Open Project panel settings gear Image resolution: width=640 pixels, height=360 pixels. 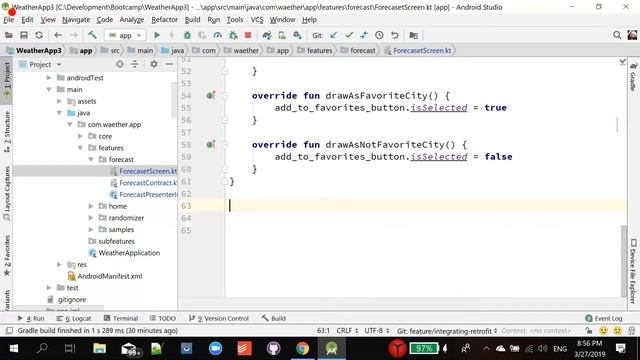click(x=154, y=64)
